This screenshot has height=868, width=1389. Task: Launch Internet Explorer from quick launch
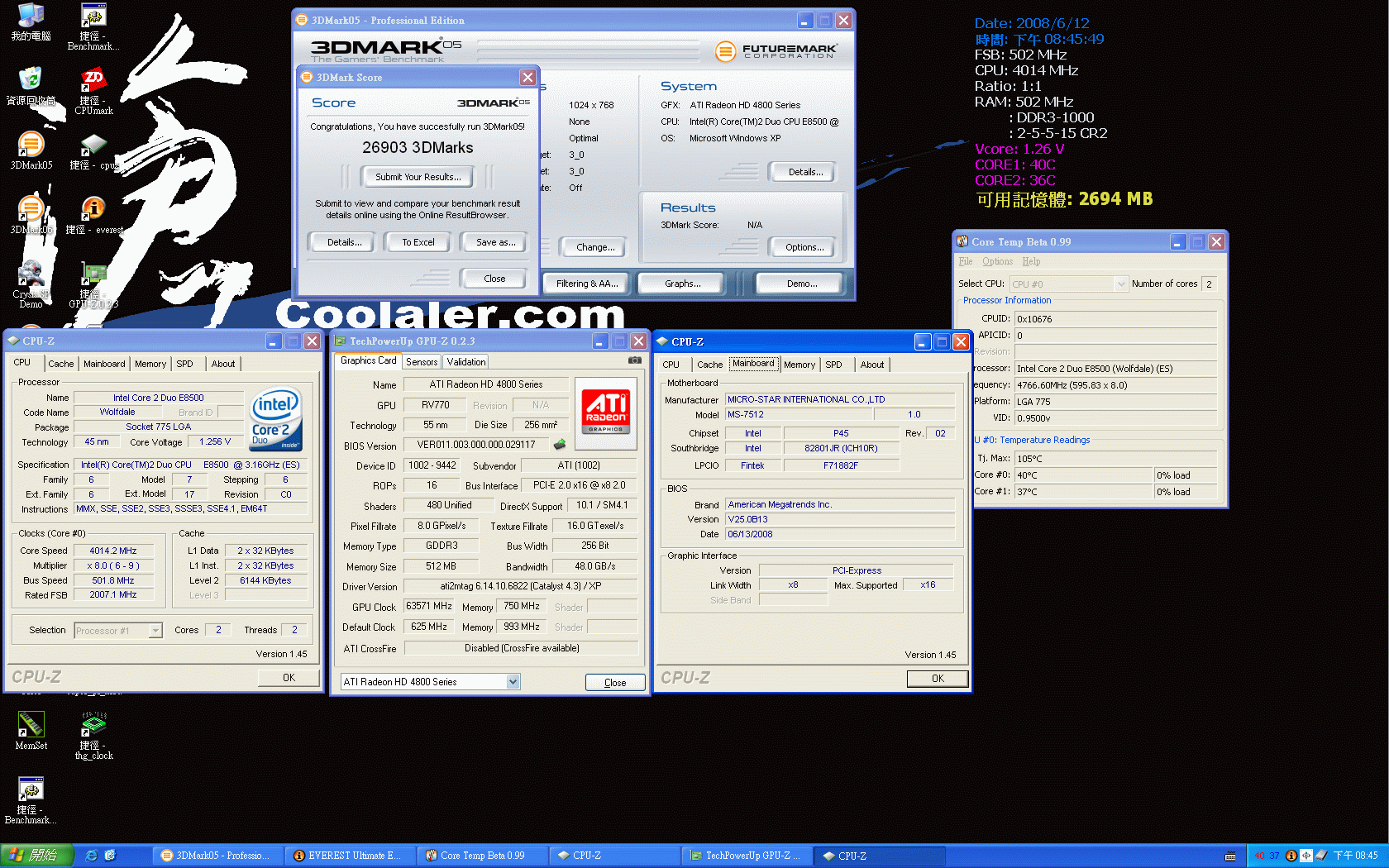coord(92,856)
